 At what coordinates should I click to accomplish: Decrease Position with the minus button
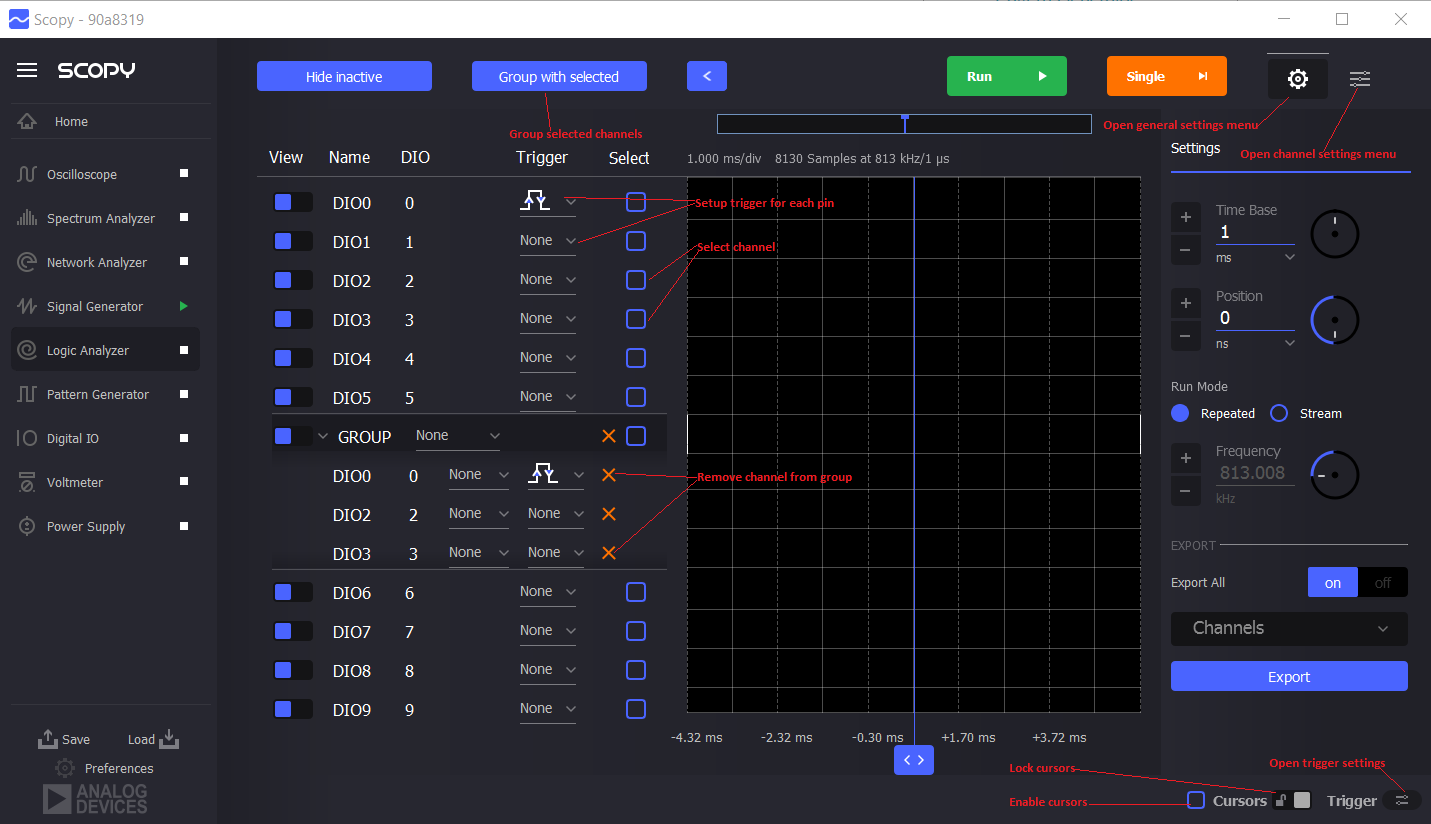(x=1185, y=336)
